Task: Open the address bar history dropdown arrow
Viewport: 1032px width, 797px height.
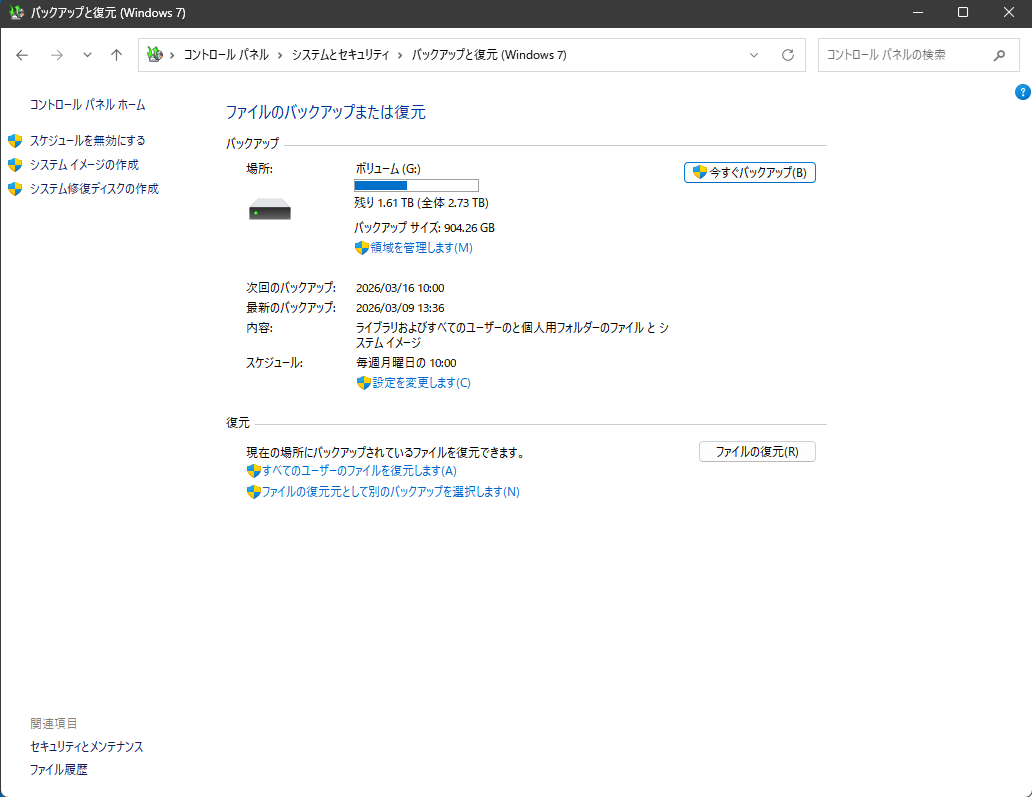Action: point(753,55)
